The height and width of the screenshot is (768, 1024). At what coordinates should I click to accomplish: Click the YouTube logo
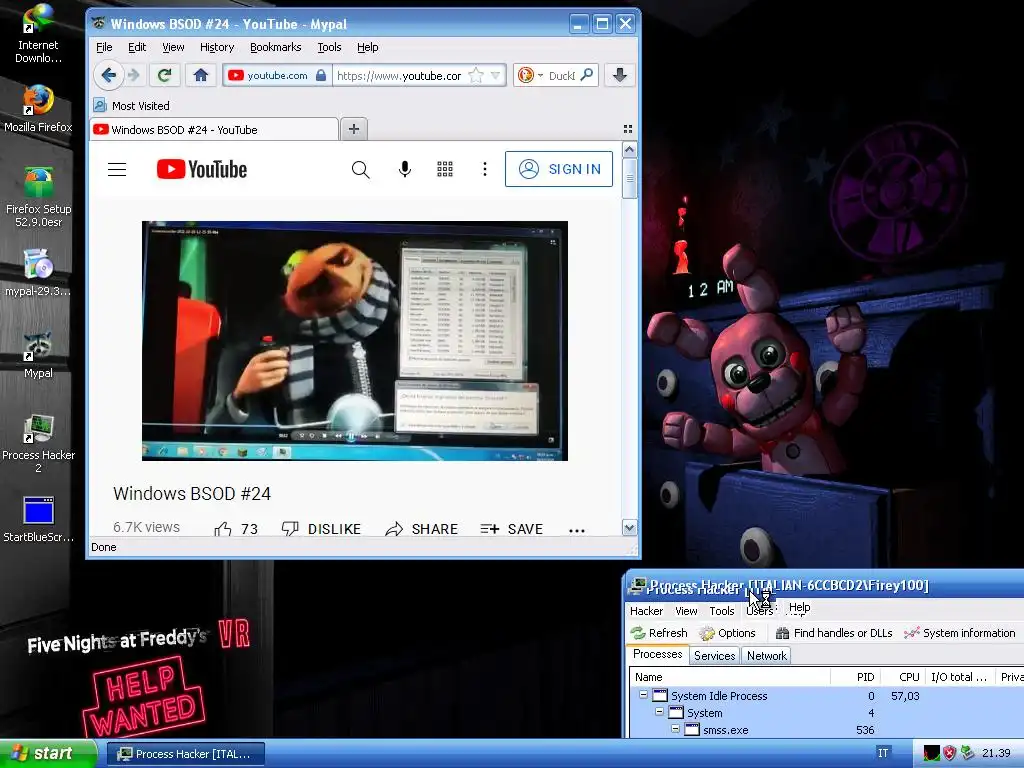click(202, 170)
